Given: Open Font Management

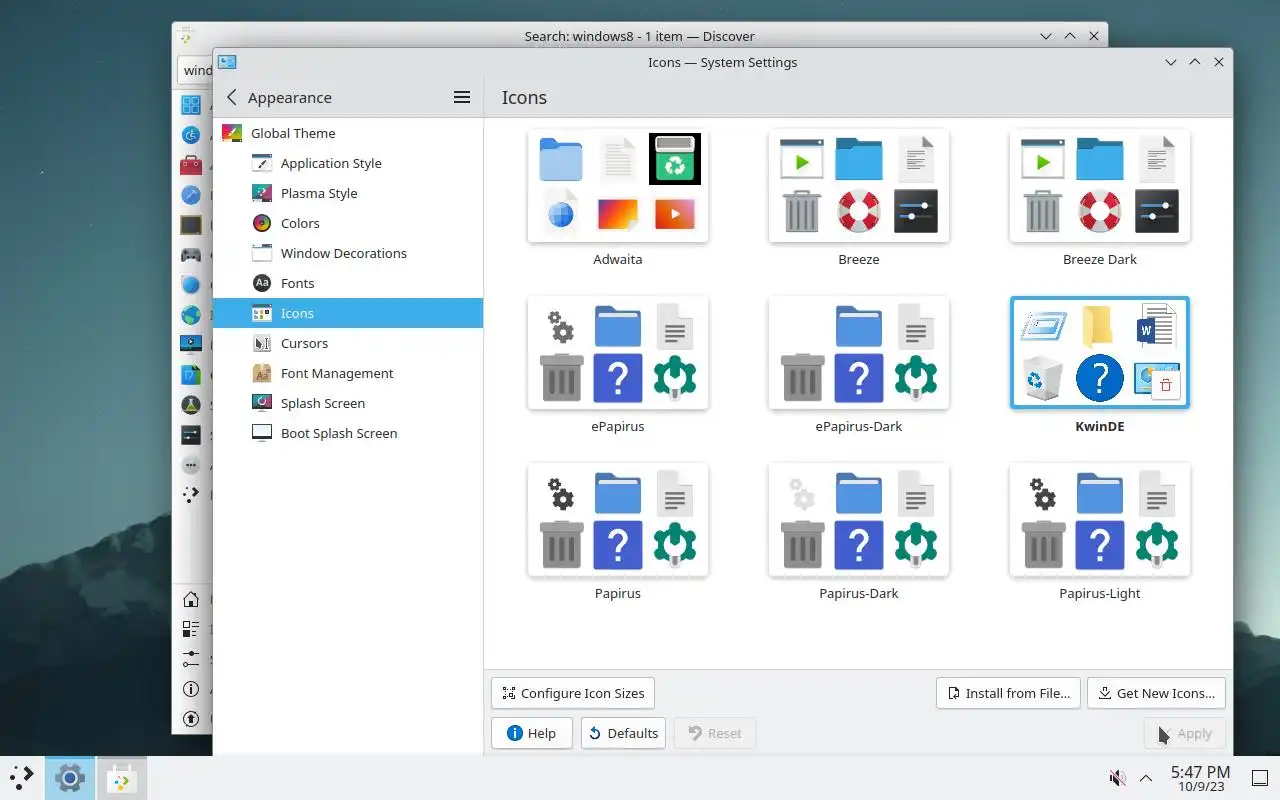Looking at the screenshot, I should (348, 373).
